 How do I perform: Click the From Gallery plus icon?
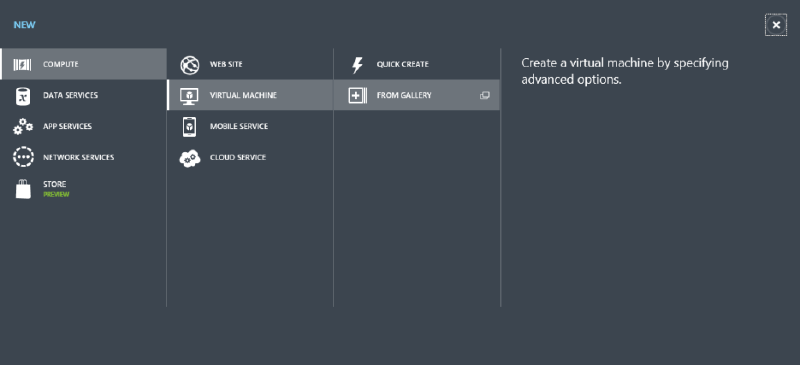(x=357, y=95)
